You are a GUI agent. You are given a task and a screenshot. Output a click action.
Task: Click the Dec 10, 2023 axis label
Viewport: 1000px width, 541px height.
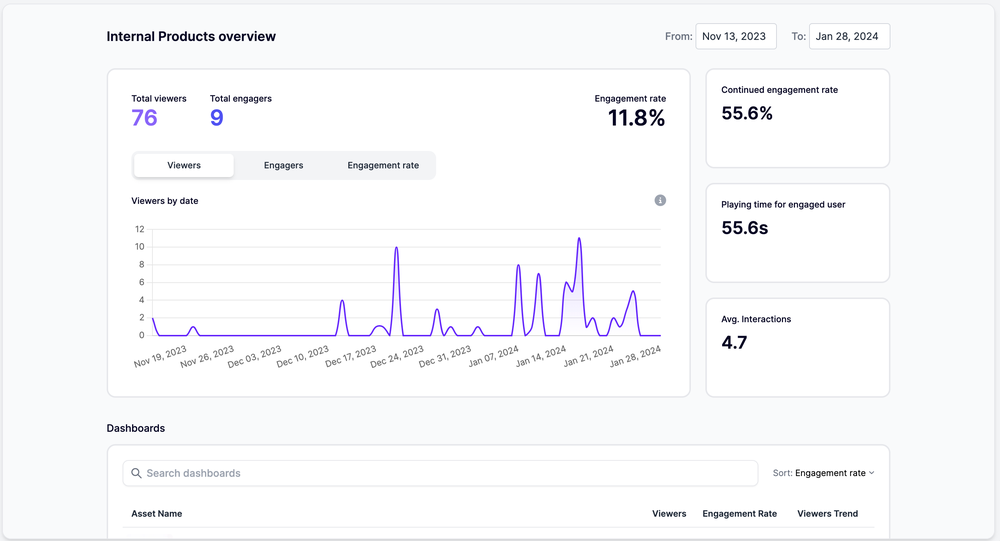tap(302, 356)
